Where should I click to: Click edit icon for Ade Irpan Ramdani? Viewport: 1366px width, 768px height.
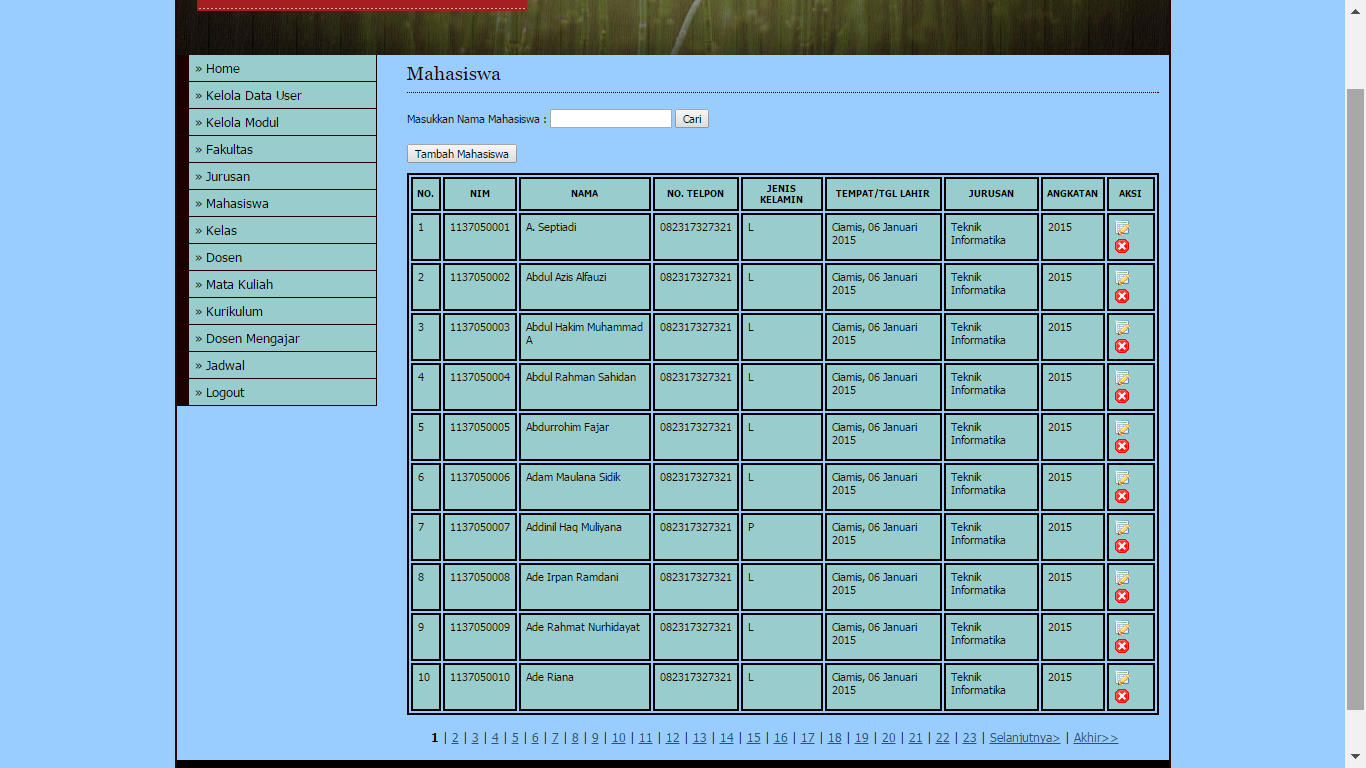pyautogui.click(x=1122, y=578)
